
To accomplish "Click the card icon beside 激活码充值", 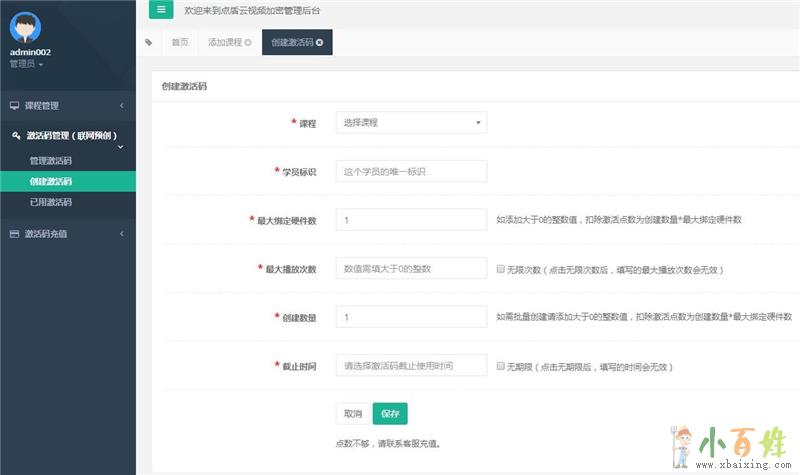I will click(x=14, y=234).
